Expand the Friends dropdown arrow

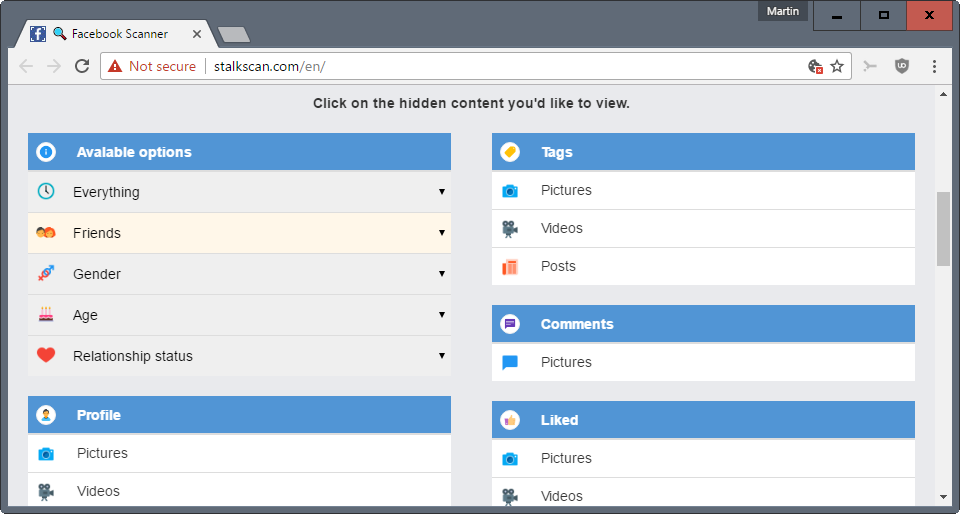click(441, 233)
